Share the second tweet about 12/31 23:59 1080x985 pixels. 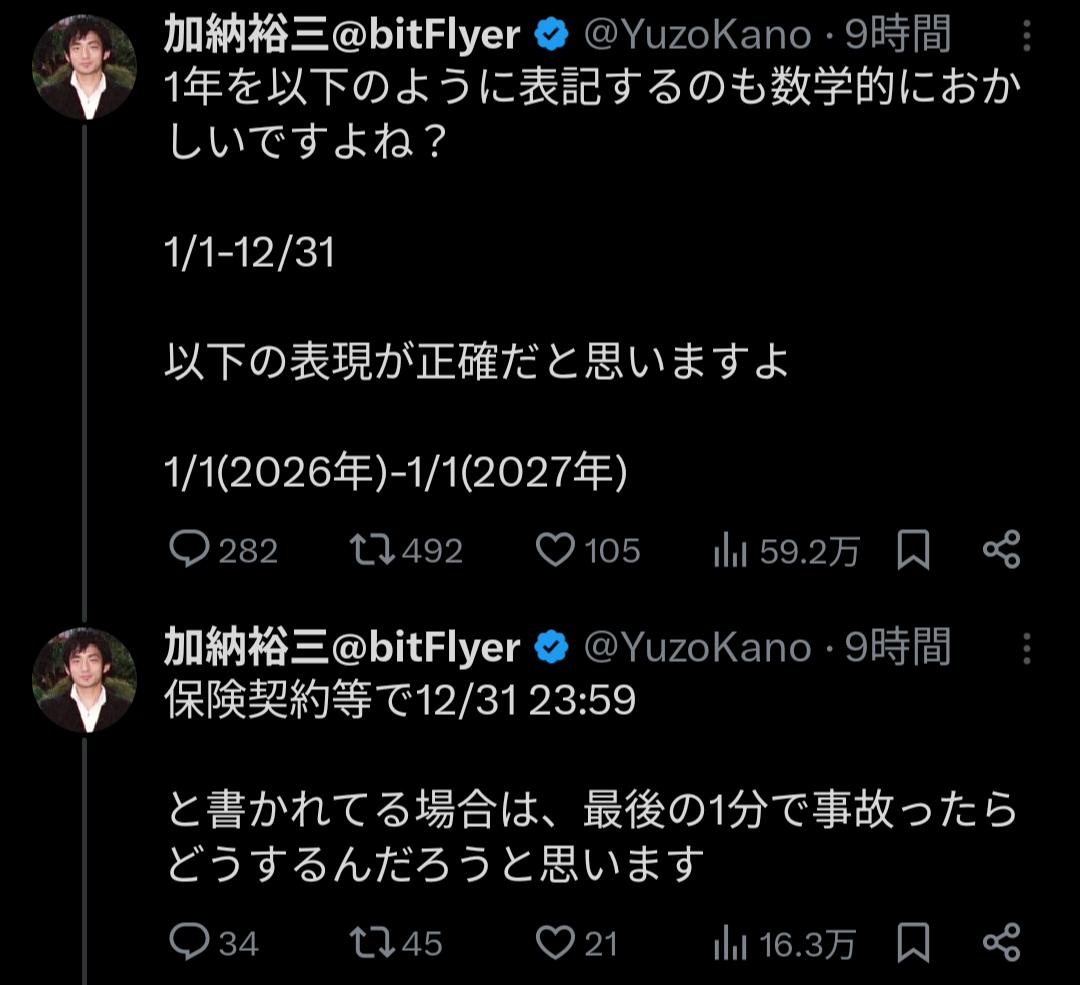(1001, 943)
